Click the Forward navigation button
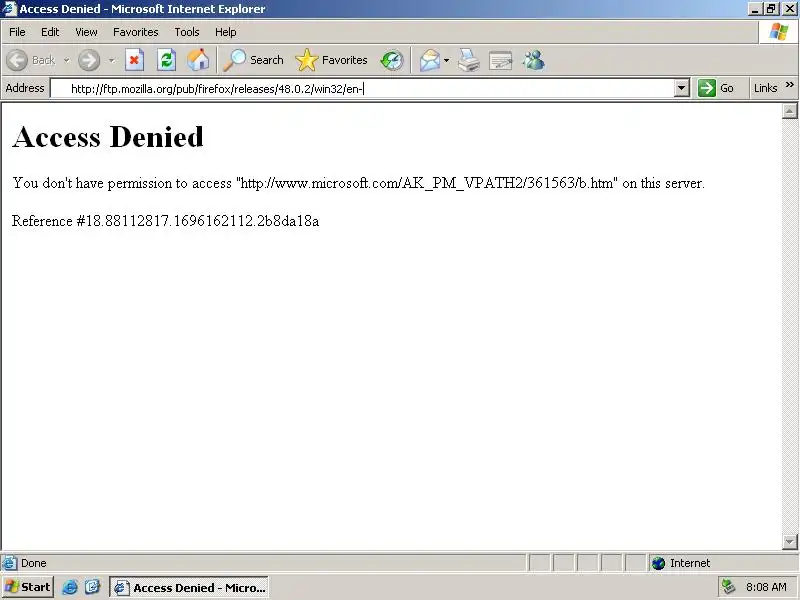 tap(89, 60)
